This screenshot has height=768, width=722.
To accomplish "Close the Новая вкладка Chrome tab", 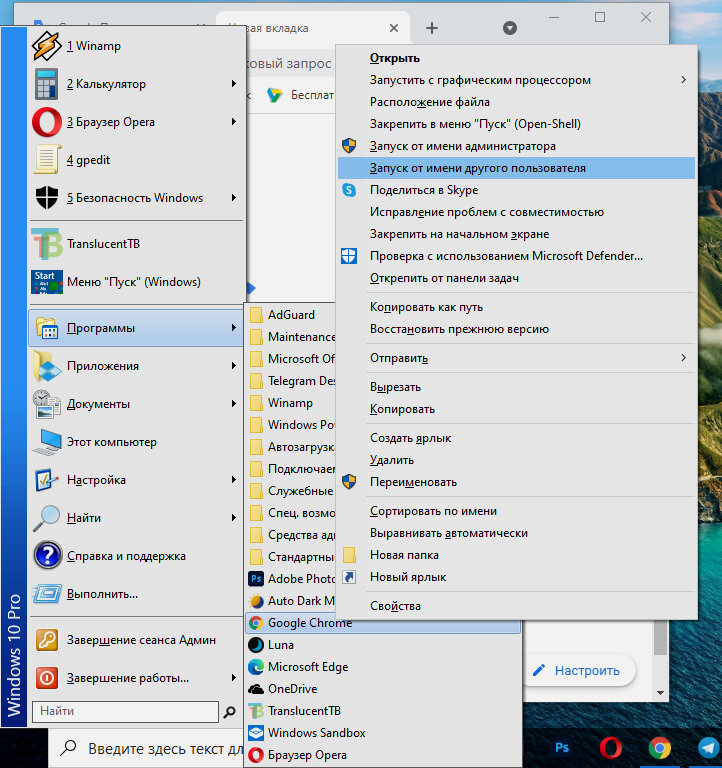I will pyautogui.click(x=394, y=28).
